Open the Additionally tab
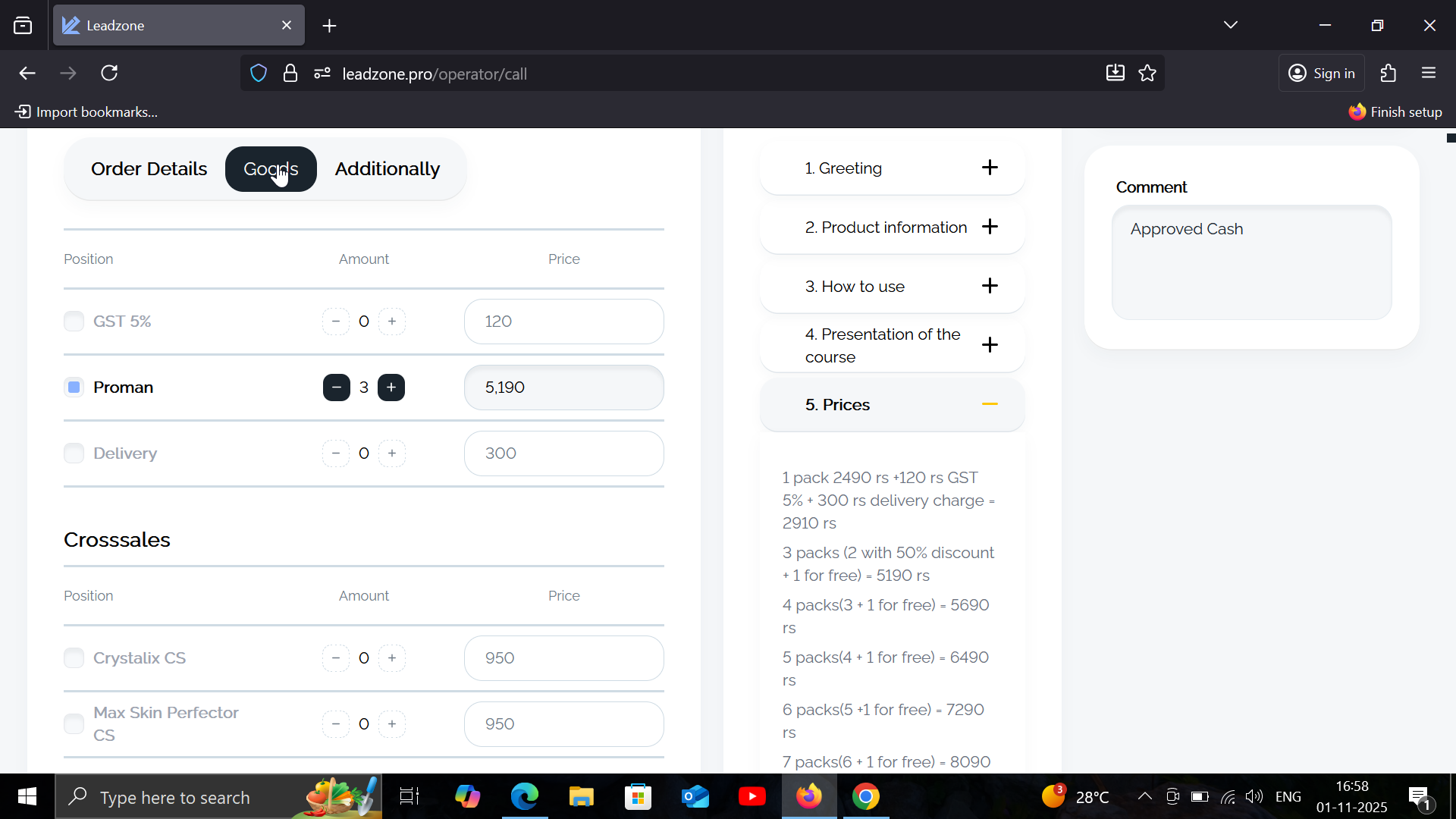 (x=387, y=169)
